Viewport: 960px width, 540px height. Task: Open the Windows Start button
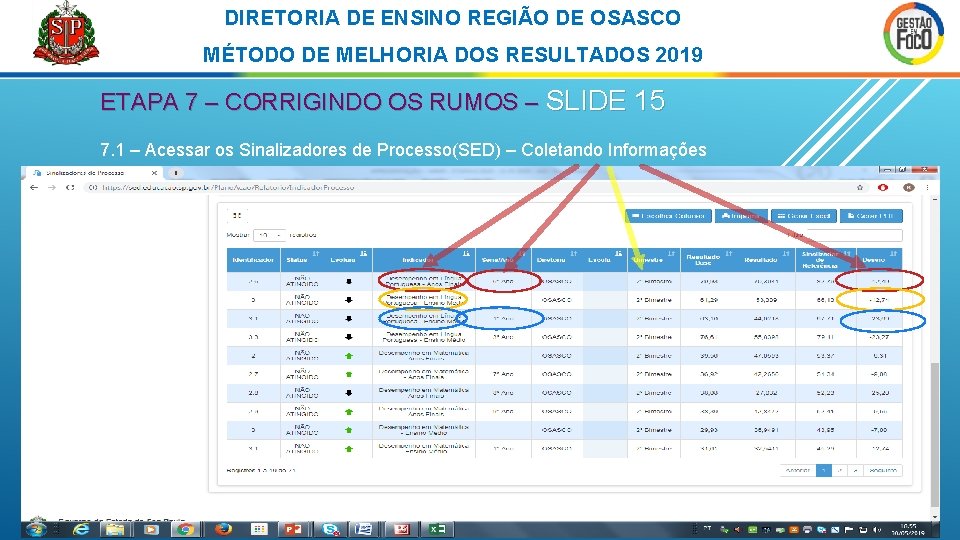[36, 529]
